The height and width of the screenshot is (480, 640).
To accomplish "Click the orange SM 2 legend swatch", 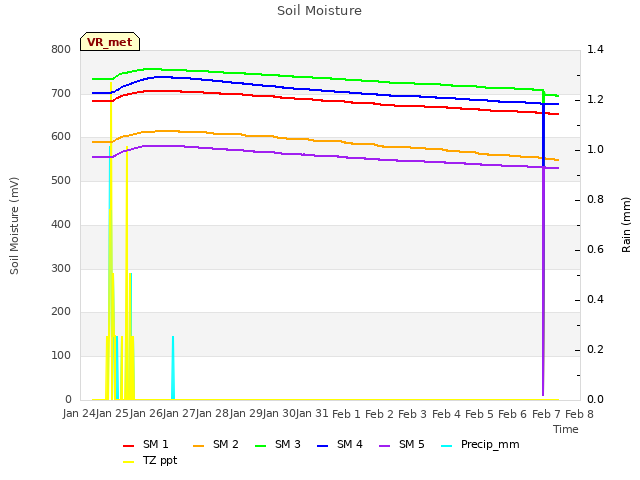I will pos(199,446).
